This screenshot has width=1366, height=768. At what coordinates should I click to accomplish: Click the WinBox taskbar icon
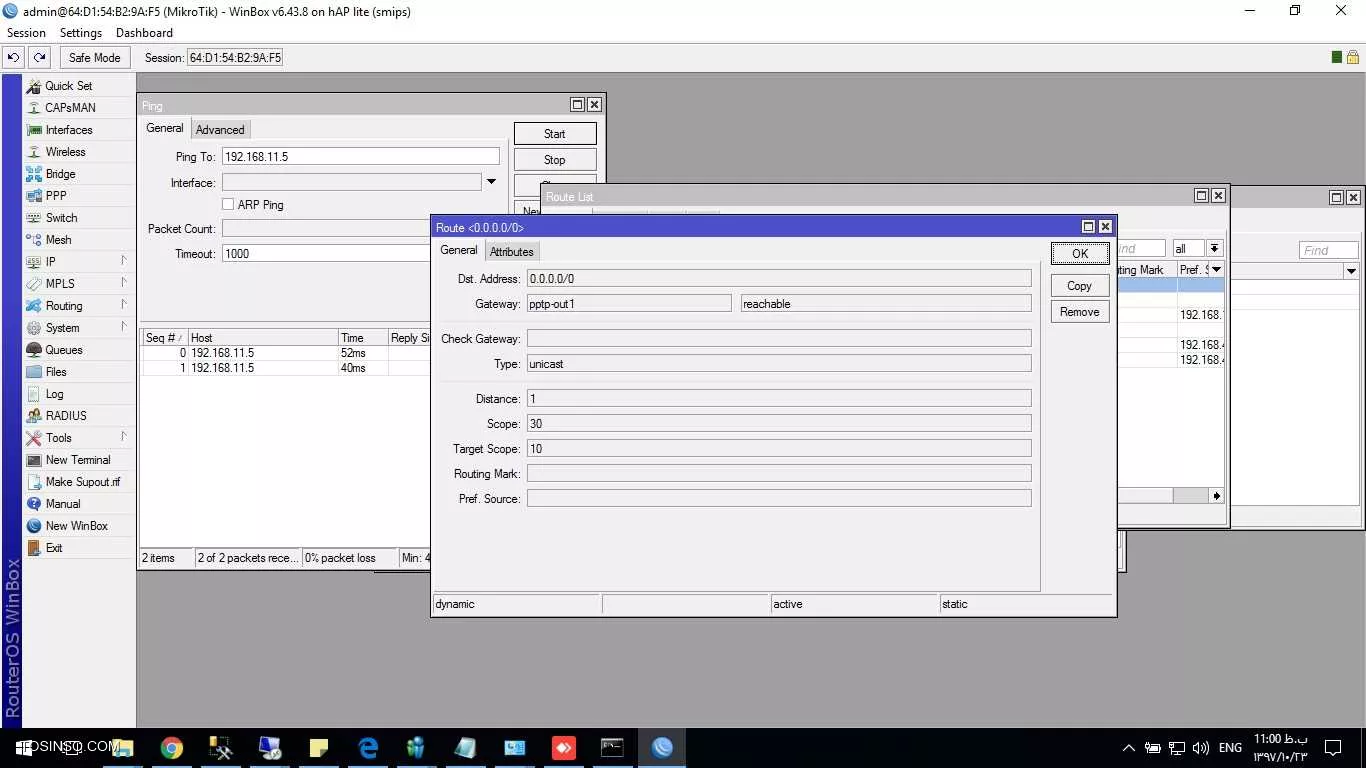[x=662, y=747]
